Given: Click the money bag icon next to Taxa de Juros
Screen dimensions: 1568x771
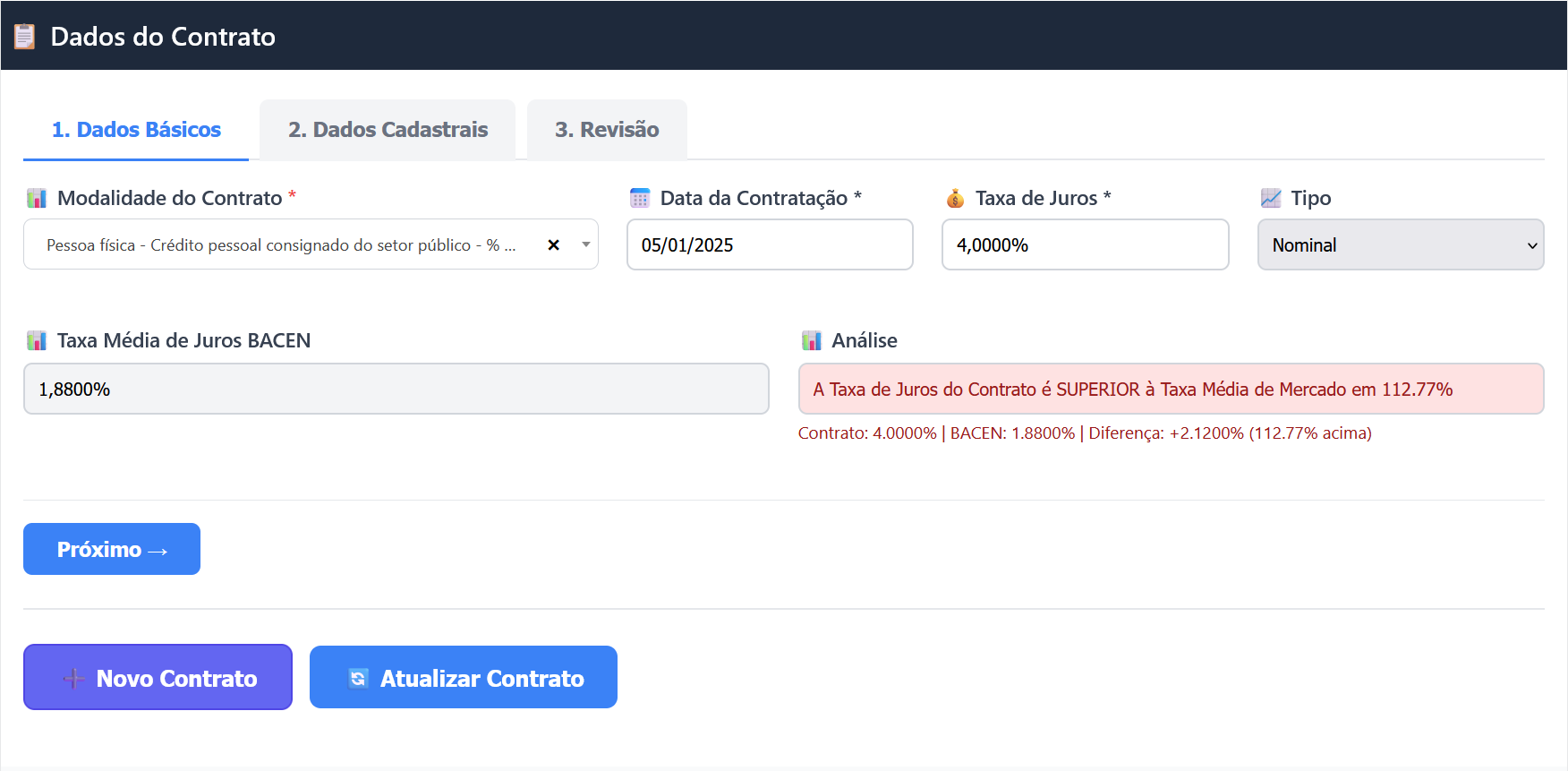Looking at the screenshot, I should [955, 198].
